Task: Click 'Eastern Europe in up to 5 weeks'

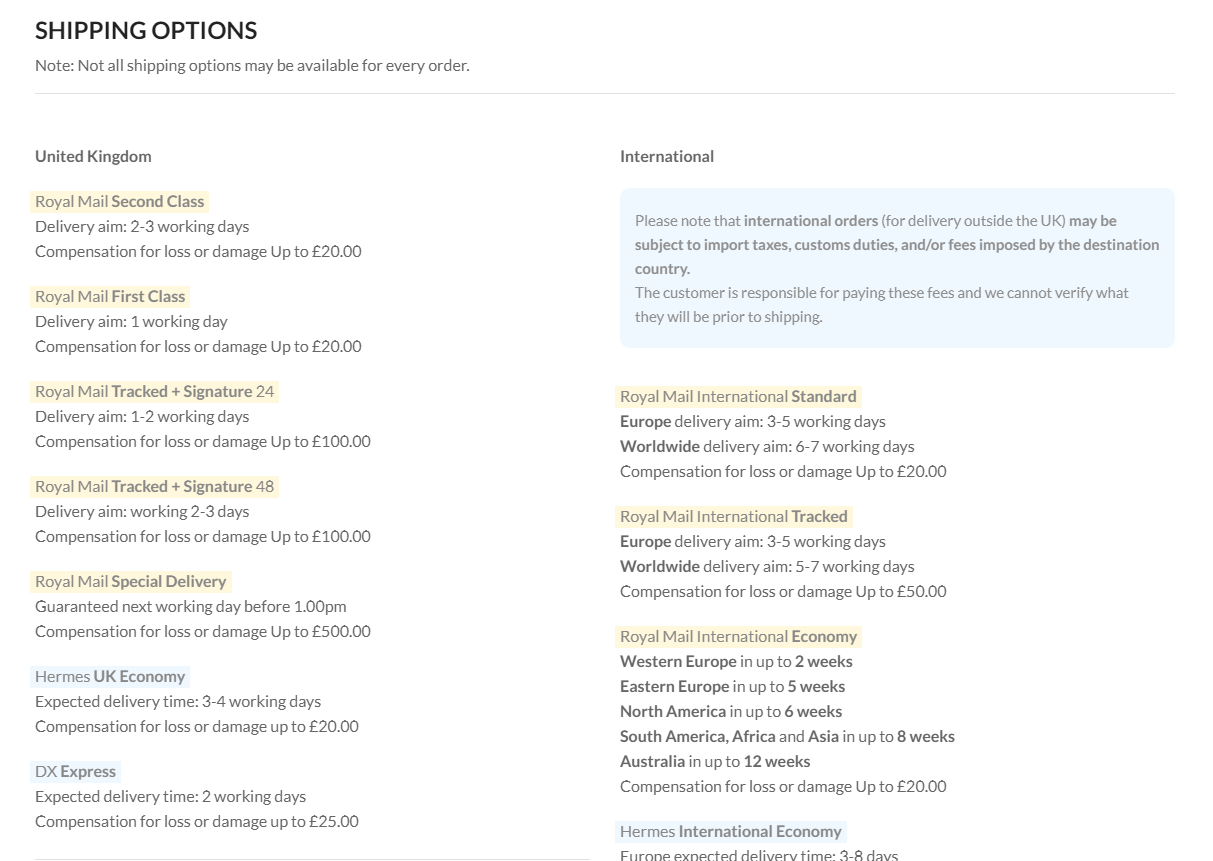Action: pos(732,686)
